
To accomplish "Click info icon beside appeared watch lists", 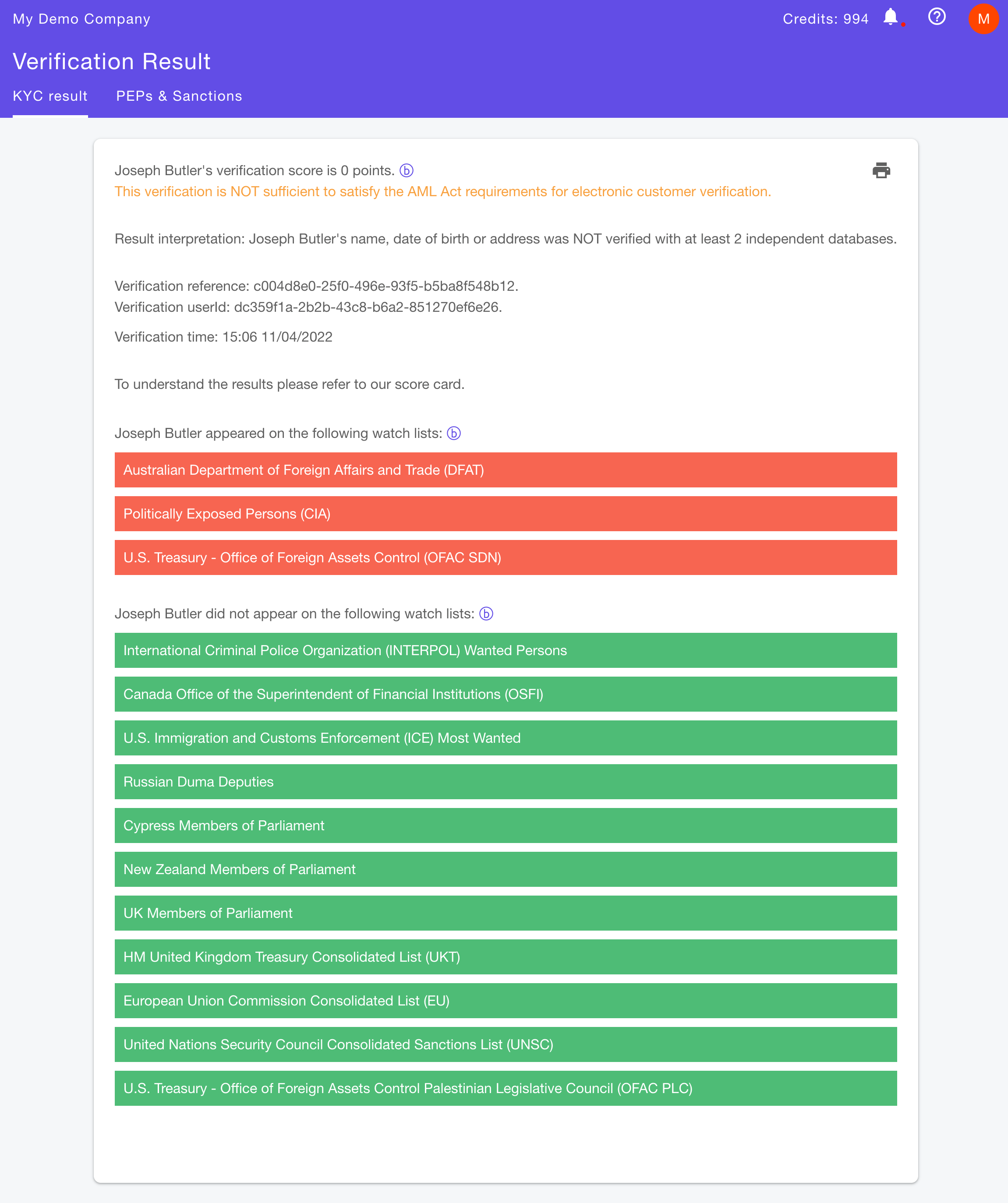I will pyautogui.click(x=454, y=434).
